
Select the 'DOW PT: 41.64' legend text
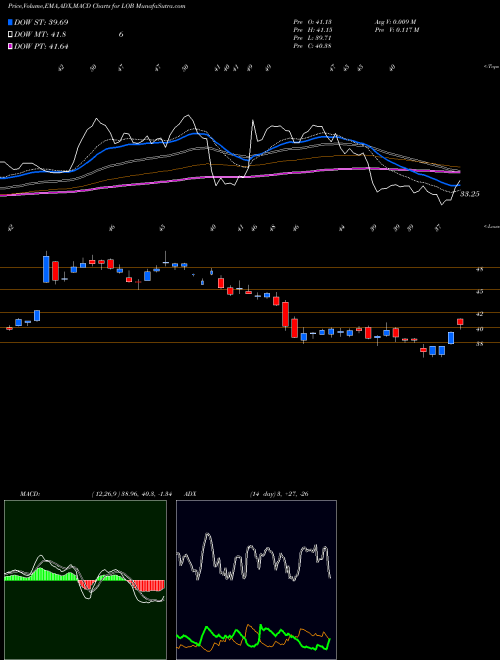41,46
